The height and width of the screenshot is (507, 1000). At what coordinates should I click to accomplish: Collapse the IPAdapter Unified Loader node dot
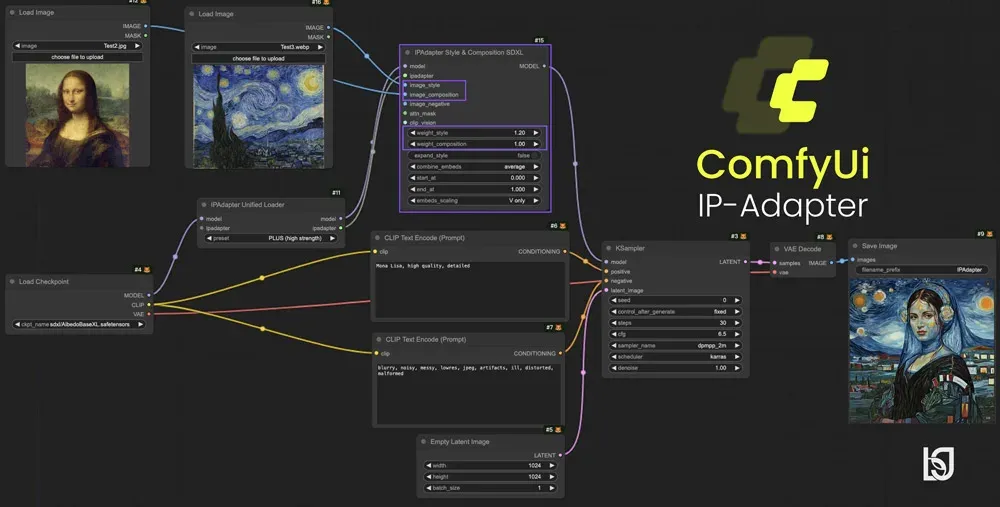(204, 205)
